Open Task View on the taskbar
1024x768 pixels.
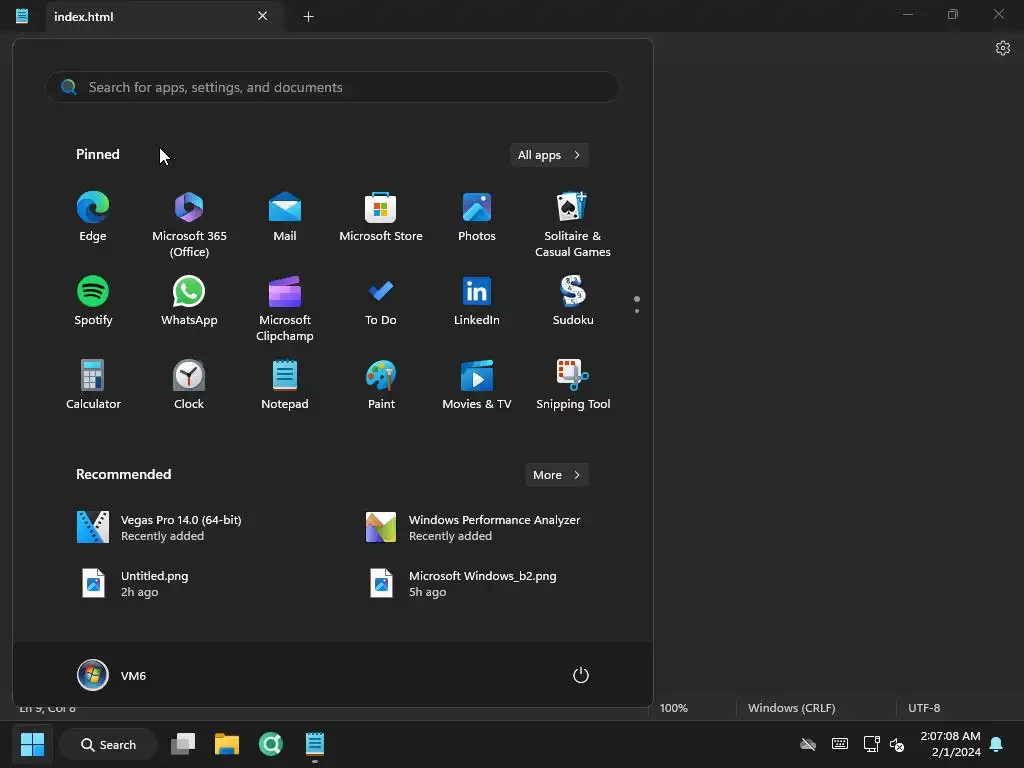pos(183,744)
